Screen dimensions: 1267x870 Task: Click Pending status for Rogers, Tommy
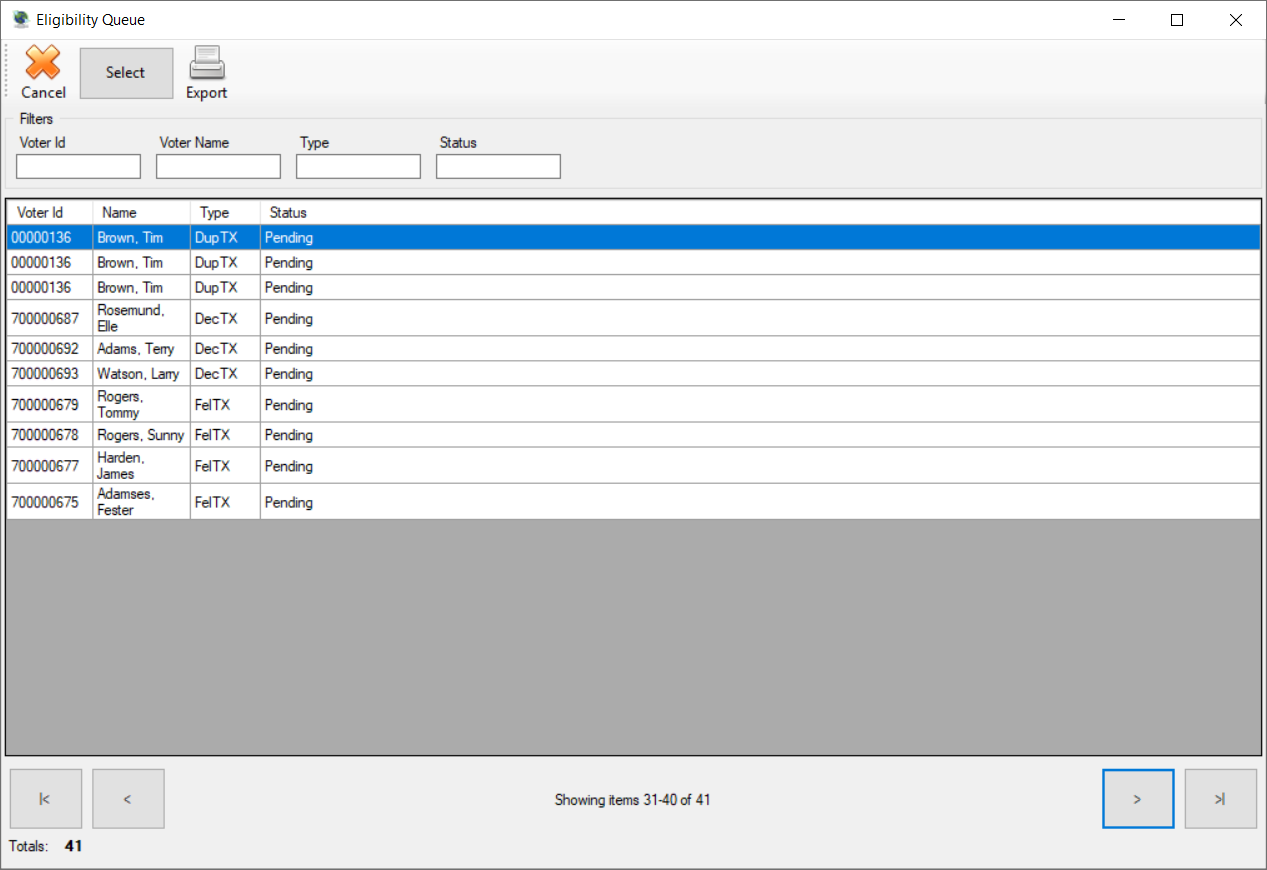[x=760, y=405]
